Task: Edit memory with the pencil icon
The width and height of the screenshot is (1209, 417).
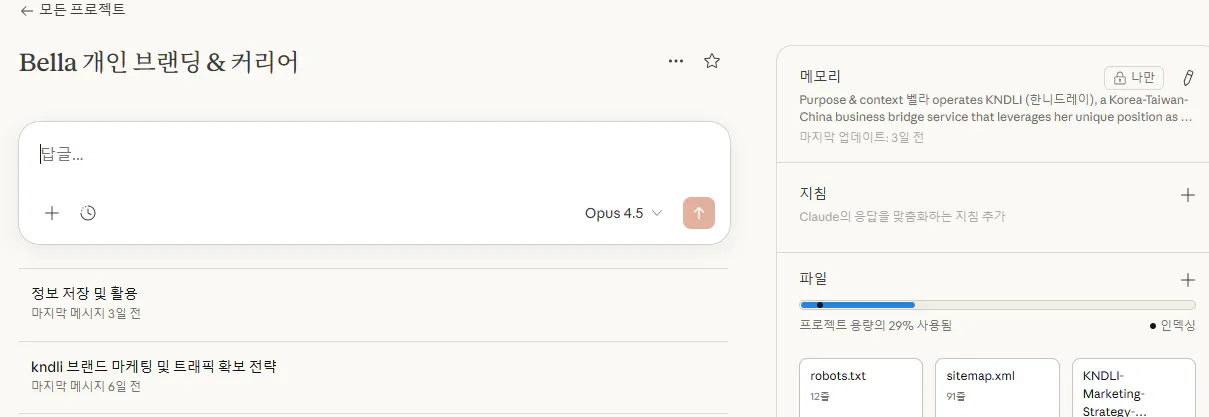Action: (x=1188, y=77)
